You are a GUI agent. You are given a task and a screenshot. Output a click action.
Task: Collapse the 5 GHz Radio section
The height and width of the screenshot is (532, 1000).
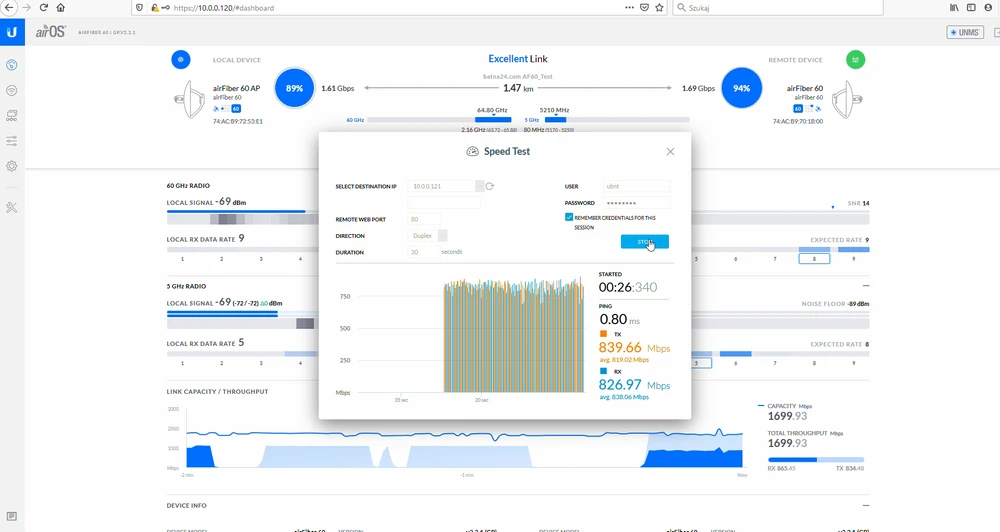pos(866,286)
